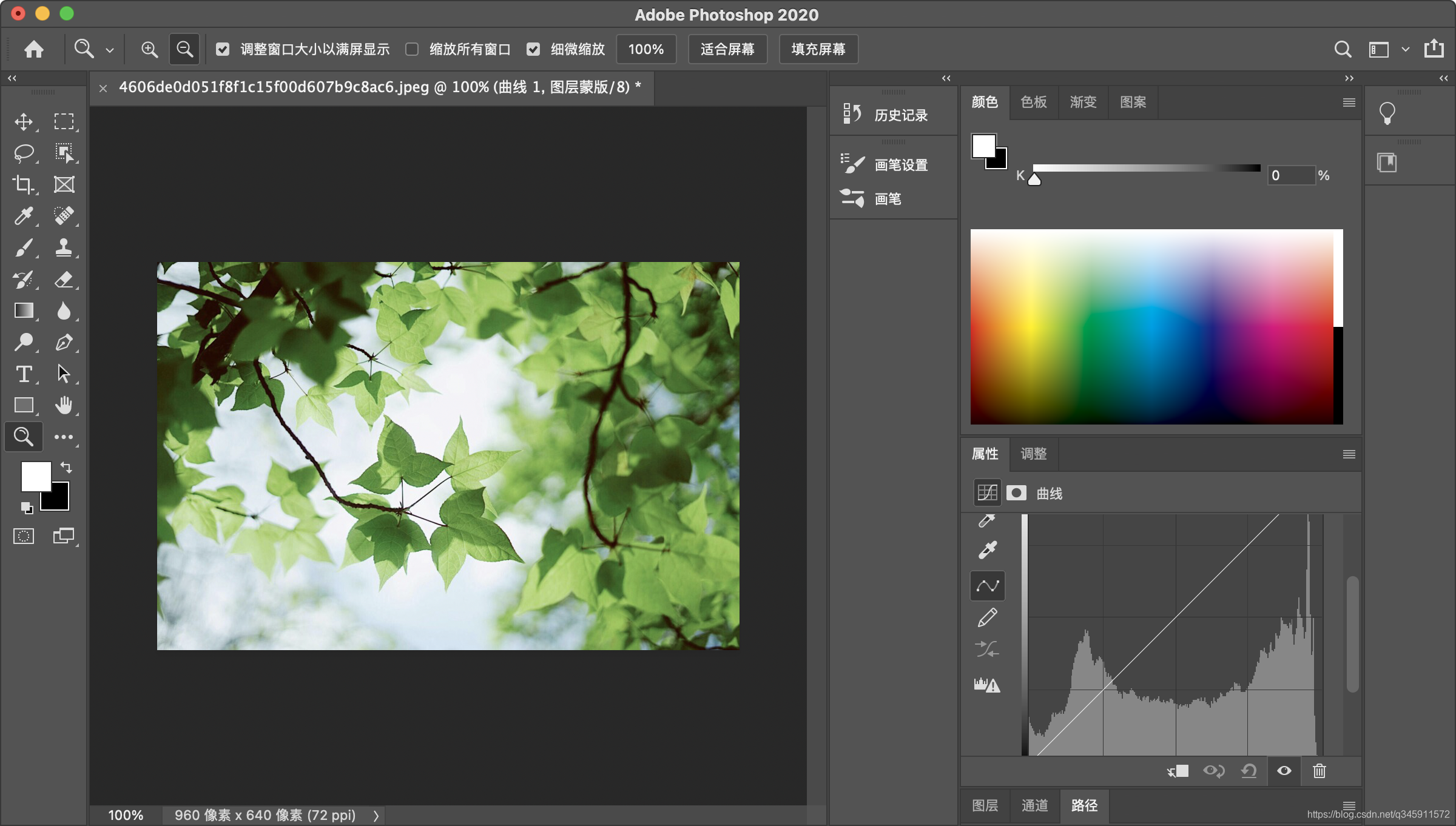Open Zoom tool preset dropdown
Screen dimensions: 1456x826
coord(110,50)
